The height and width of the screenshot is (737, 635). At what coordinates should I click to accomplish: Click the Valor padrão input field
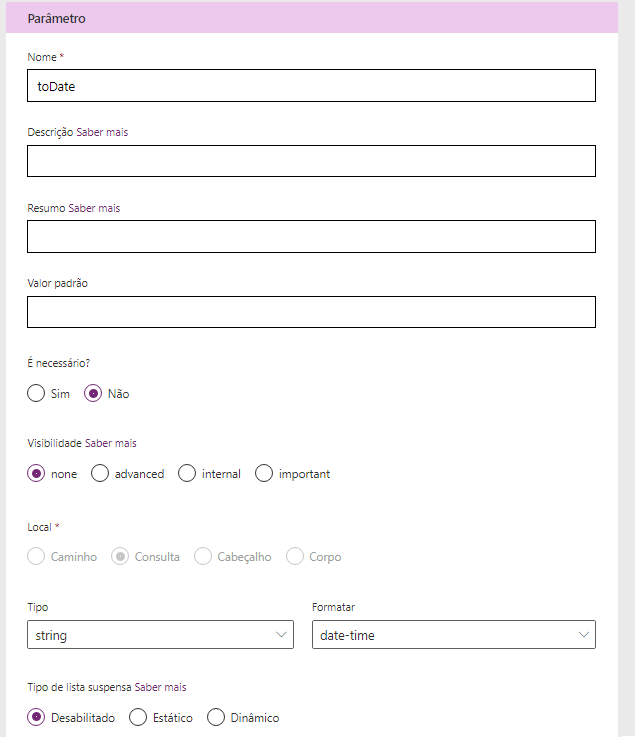pyautogui.click(x=311, y=312)
